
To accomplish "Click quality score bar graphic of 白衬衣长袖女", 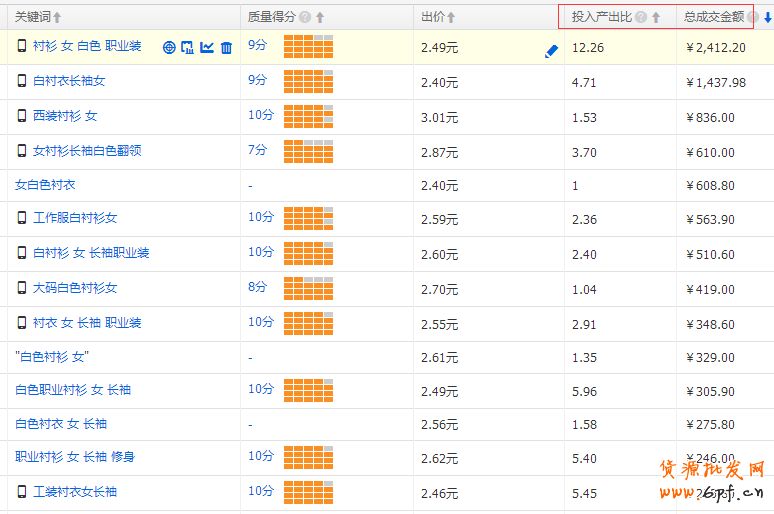I will coord(308,82).
